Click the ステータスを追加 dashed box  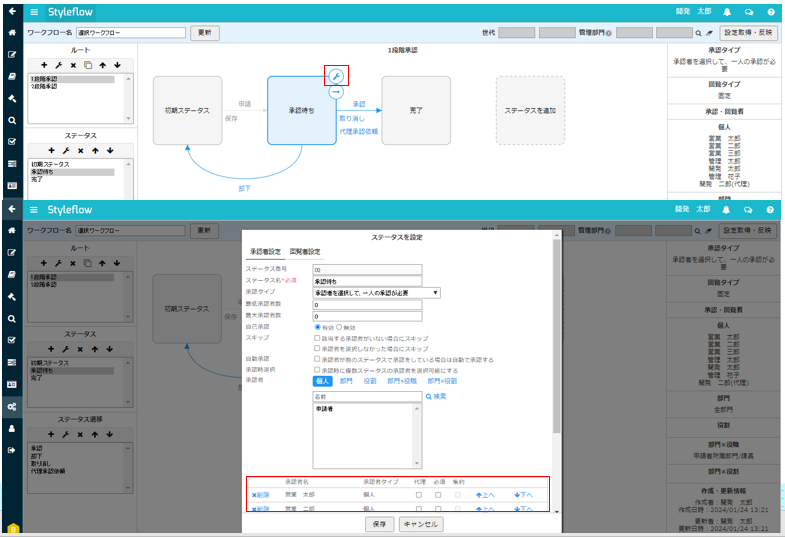530,111
